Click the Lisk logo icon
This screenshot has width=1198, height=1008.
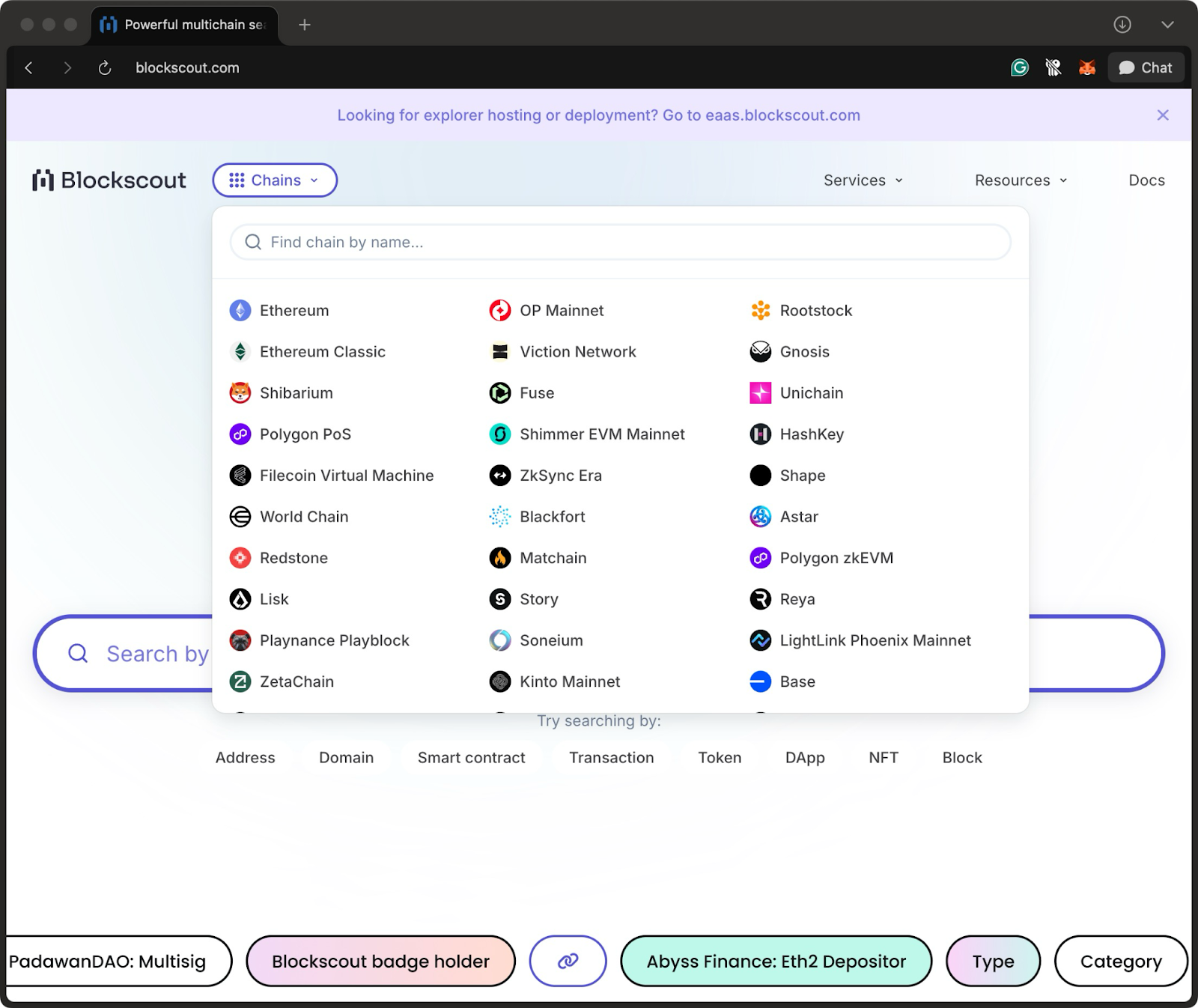coord(240,599)
